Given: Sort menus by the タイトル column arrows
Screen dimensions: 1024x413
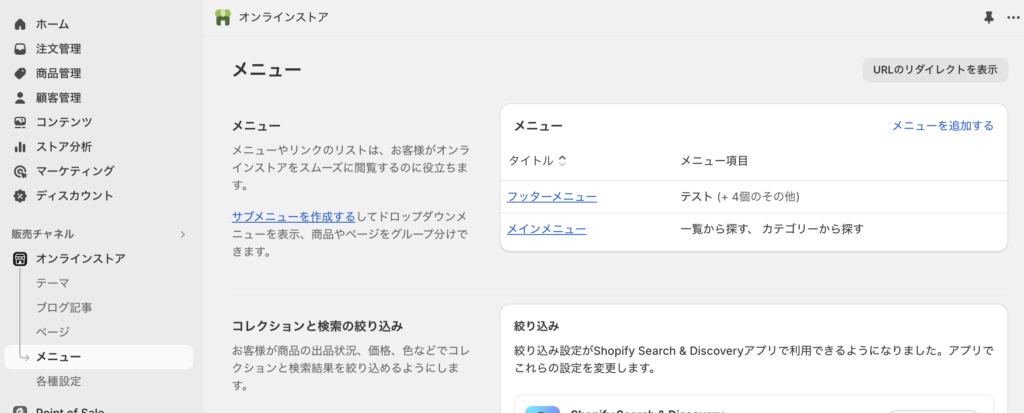Looking at the screenshot, I should click(x=562, y=161).
